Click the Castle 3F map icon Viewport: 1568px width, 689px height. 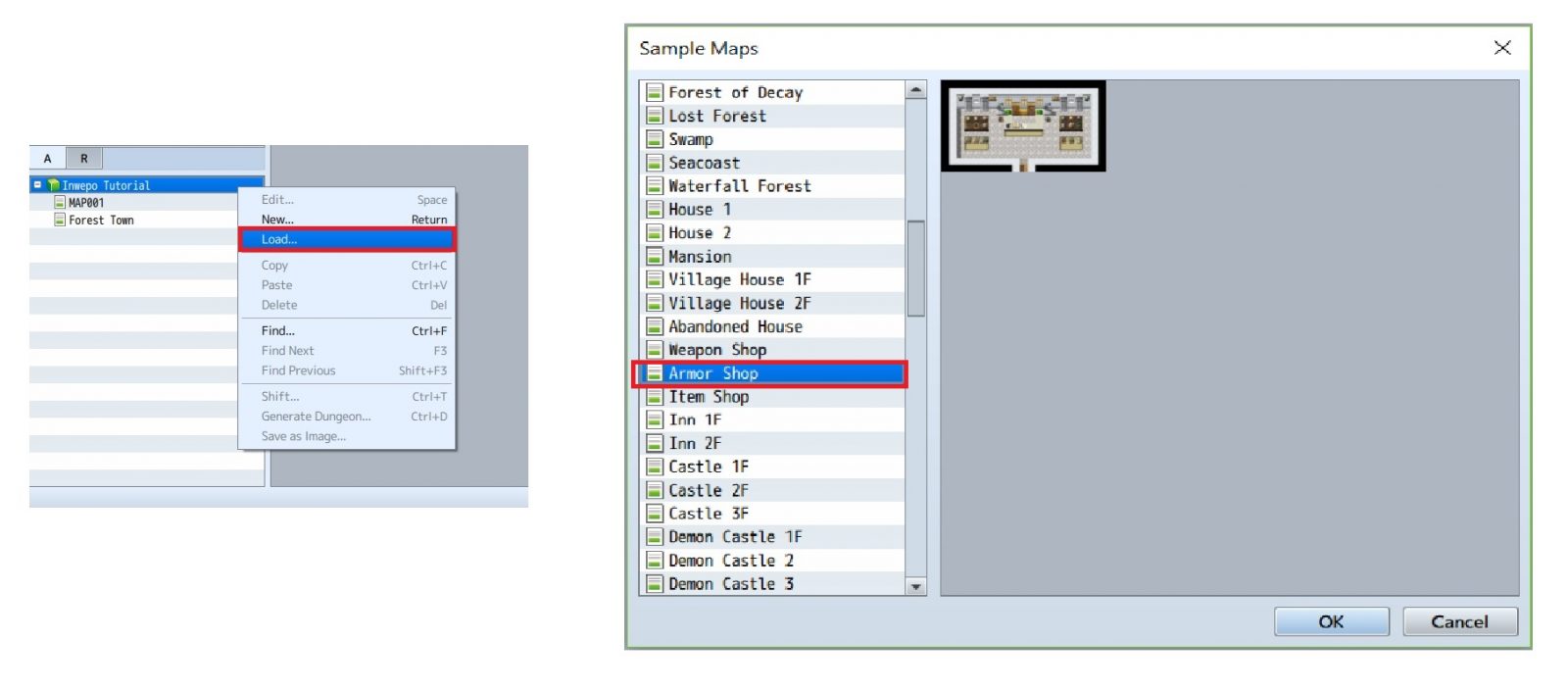click(x=655, y=514)
